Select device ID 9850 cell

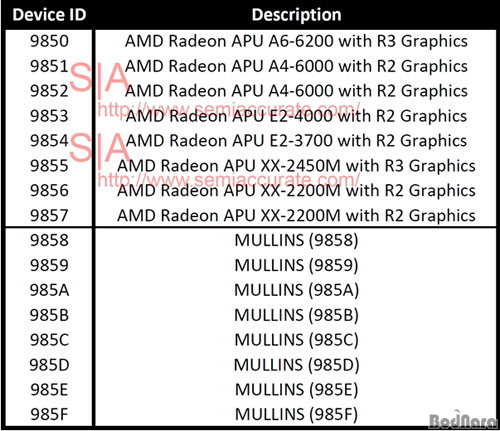tap(49, 41)
